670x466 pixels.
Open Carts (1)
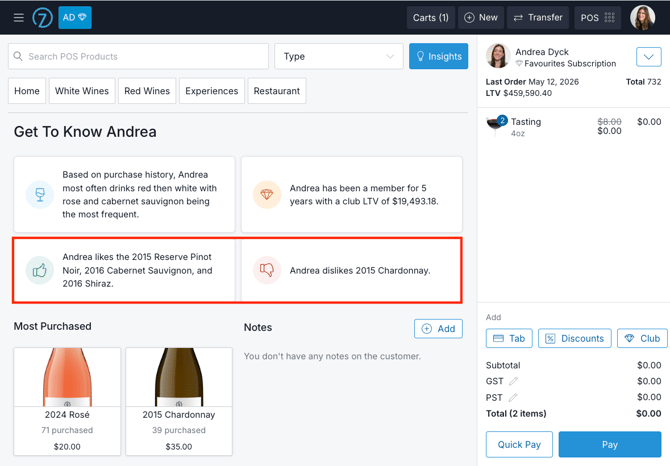pyautogui.click(x=431, y=18)
